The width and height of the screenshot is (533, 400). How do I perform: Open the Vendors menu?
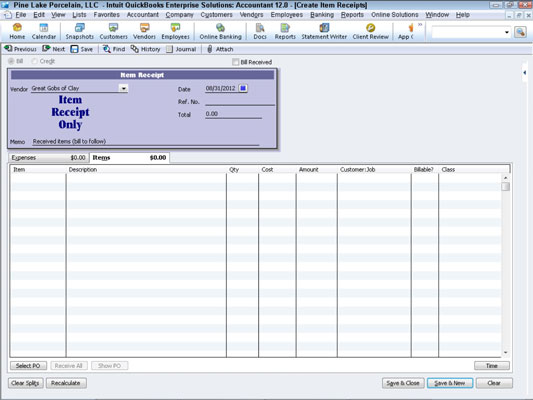(x=251, y=15)
